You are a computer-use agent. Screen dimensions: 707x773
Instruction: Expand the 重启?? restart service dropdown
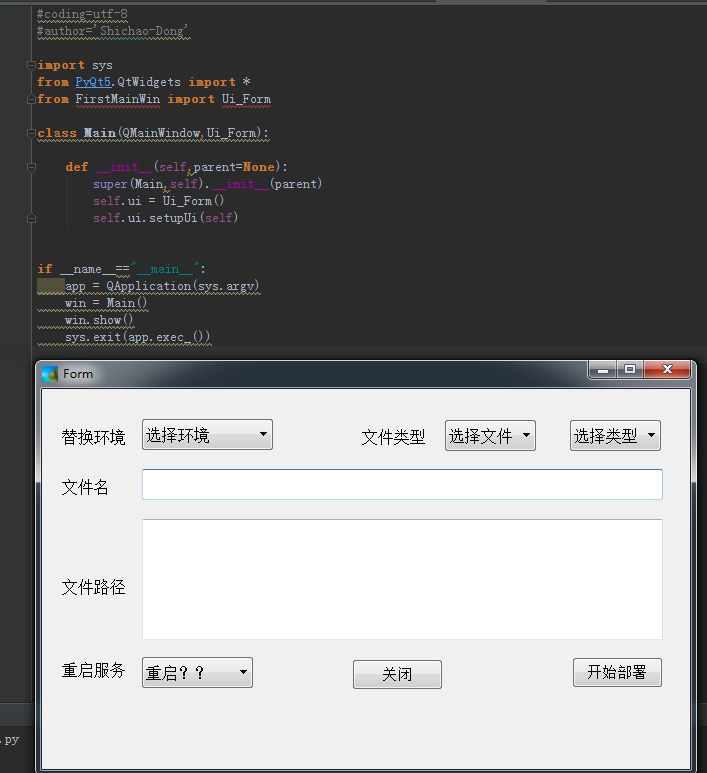pos(197,672)
